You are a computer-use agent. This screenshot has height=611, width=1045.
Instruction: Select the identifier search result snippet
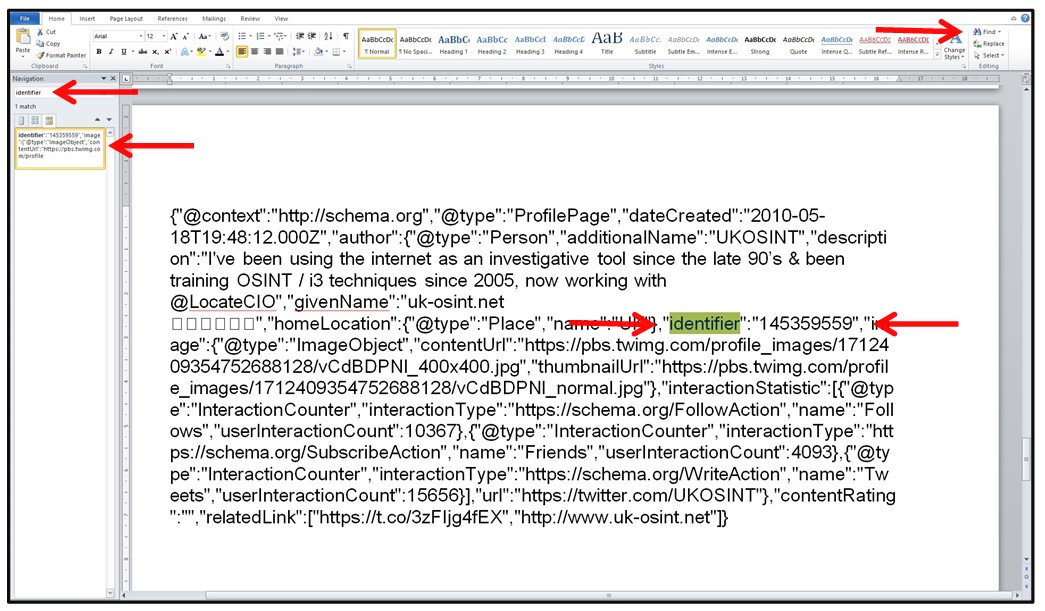[x=60, y=149]
